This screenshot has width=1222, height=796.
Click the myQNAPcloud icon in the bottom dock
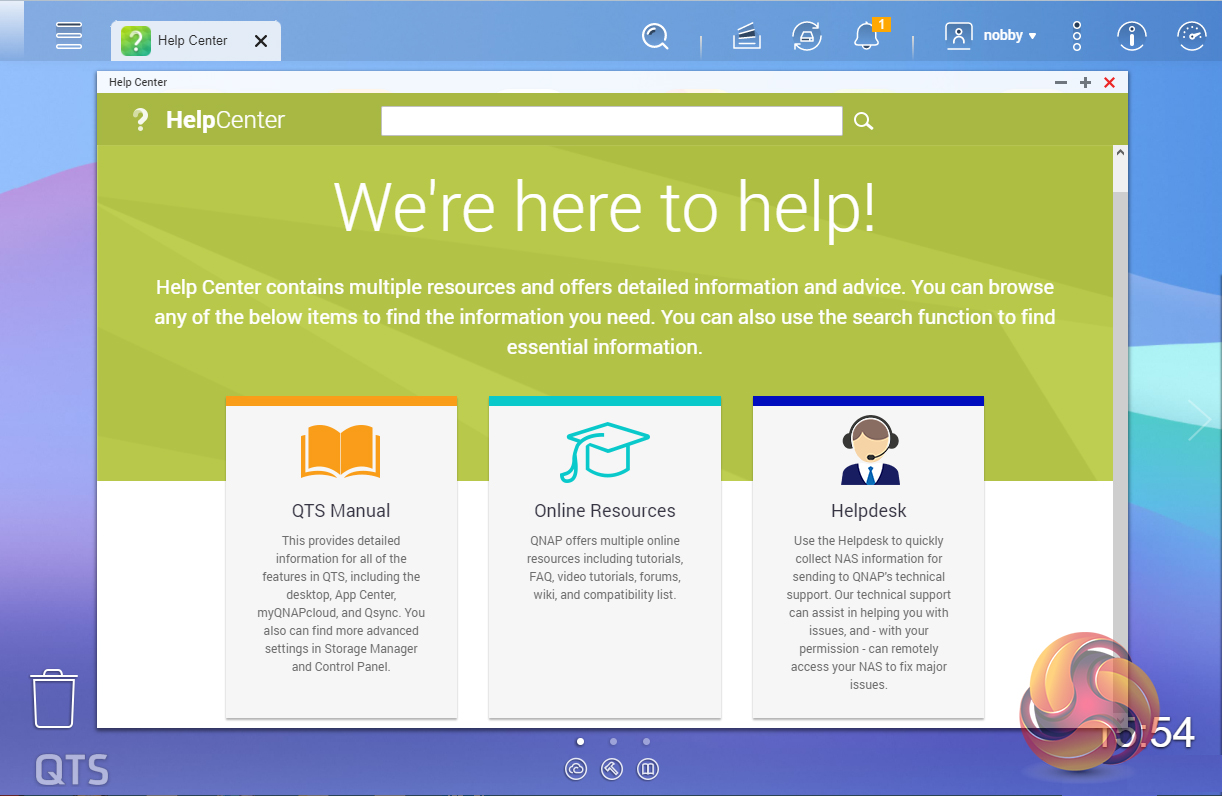(576, 769)
